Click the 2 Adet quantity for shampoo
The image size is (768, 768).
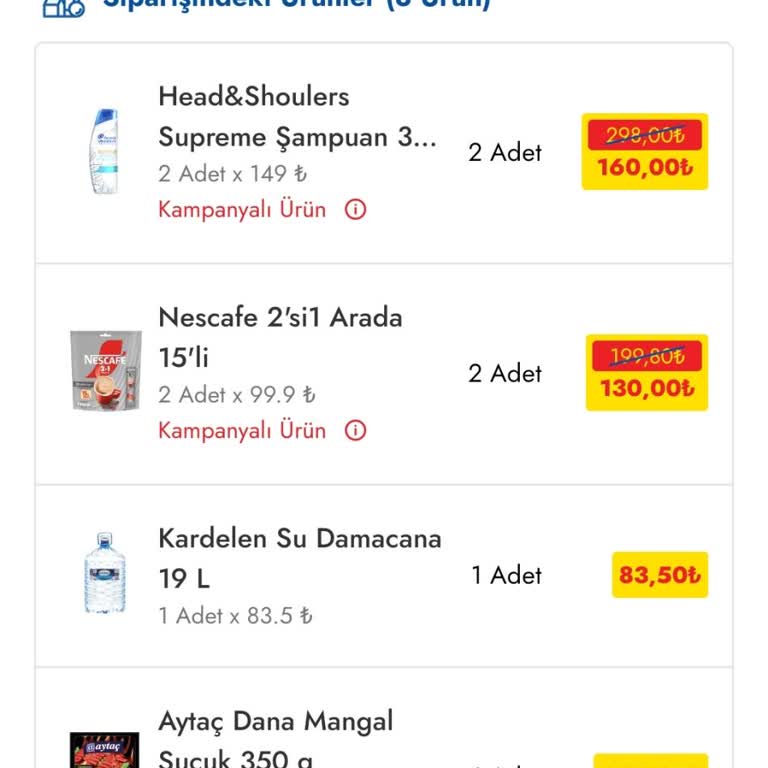[505, 153]
